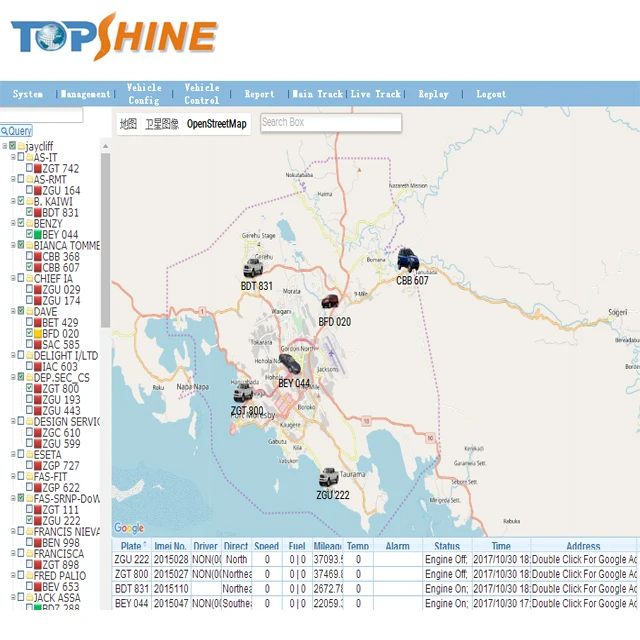Viewport: 640px width, 640px height.
Task: Click the BDT 831 vehicle marker on map
Action: [x=253, y=268]
